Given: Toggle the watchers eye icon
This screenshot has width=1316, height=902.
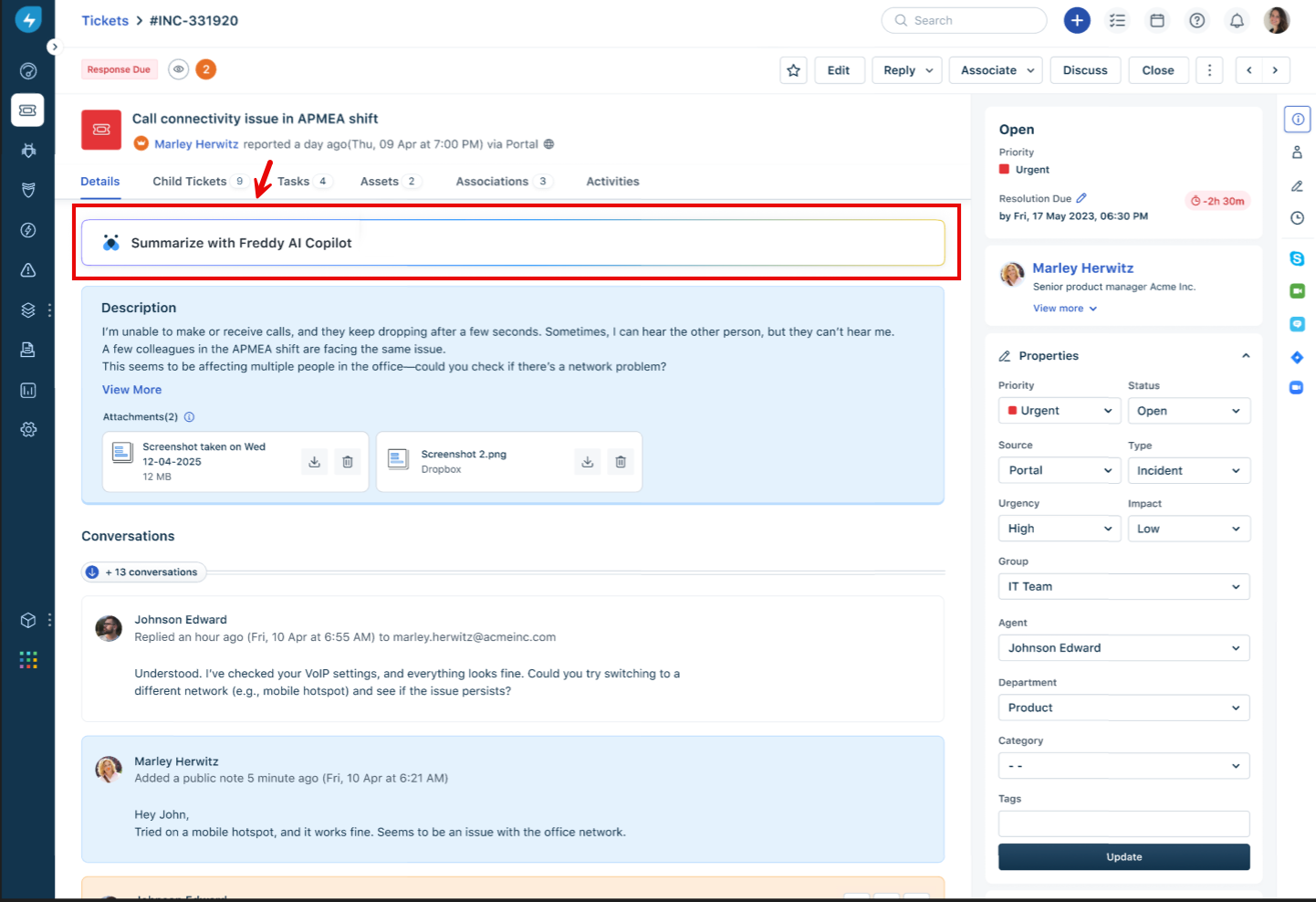Looking at the screenshot, I should 179,69.
